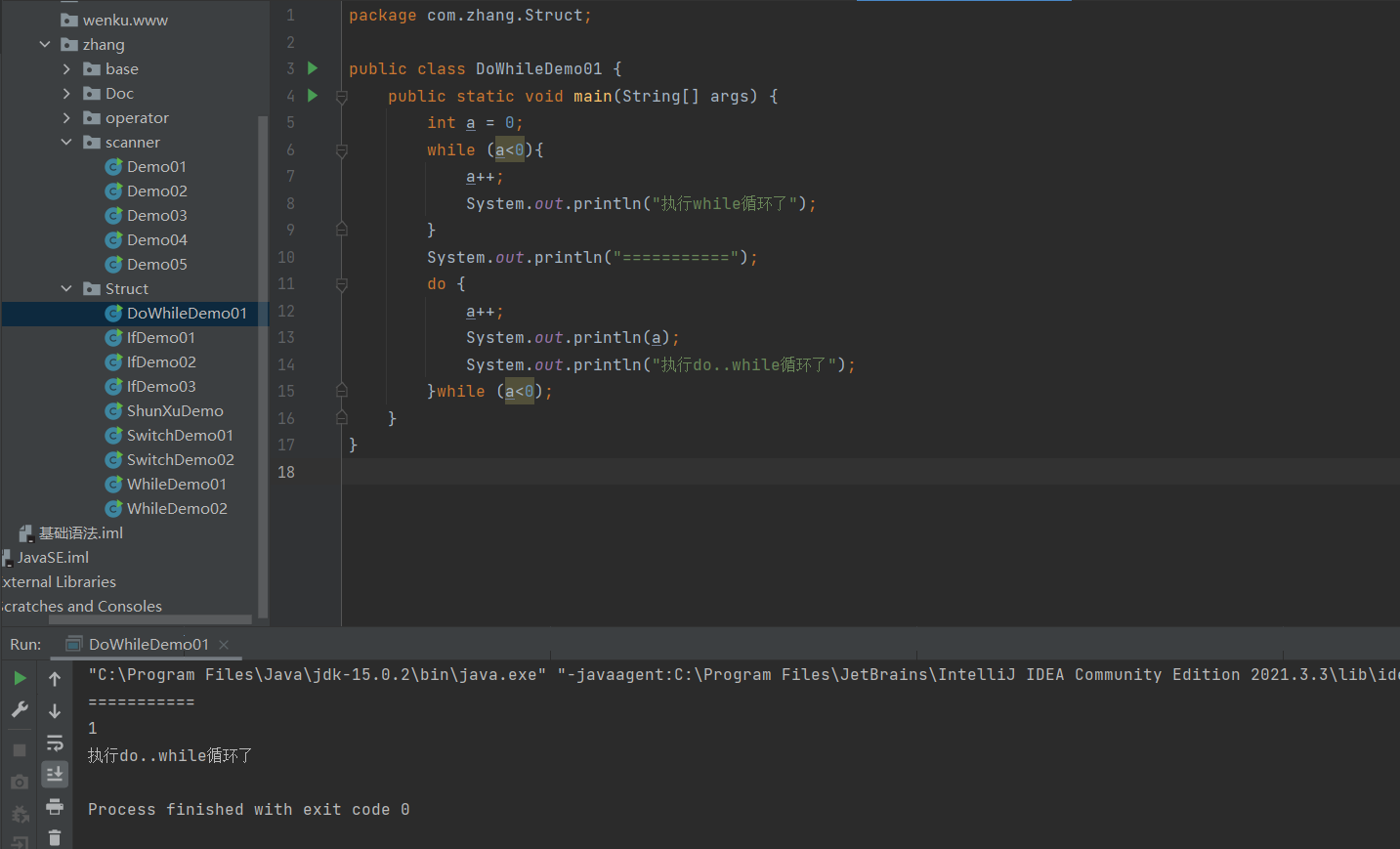Click "Process finished with exit code 0" text
Viewport: 1400px width, 849px height.
point(248,810)
